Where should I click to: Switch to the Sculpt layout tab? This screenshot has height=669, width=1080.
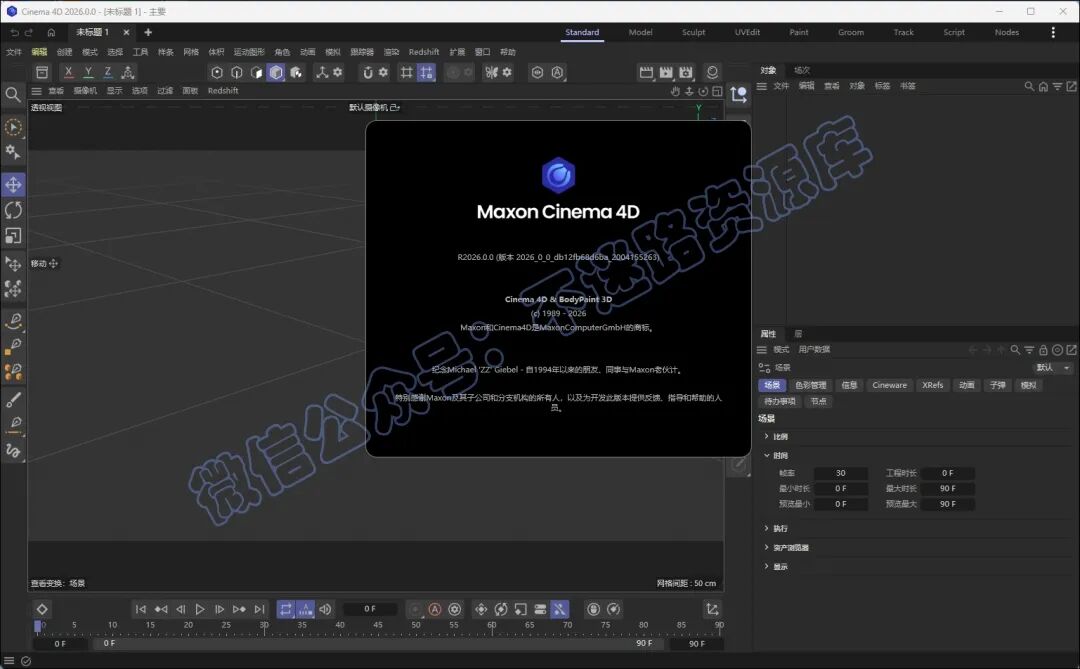[694, 32]
